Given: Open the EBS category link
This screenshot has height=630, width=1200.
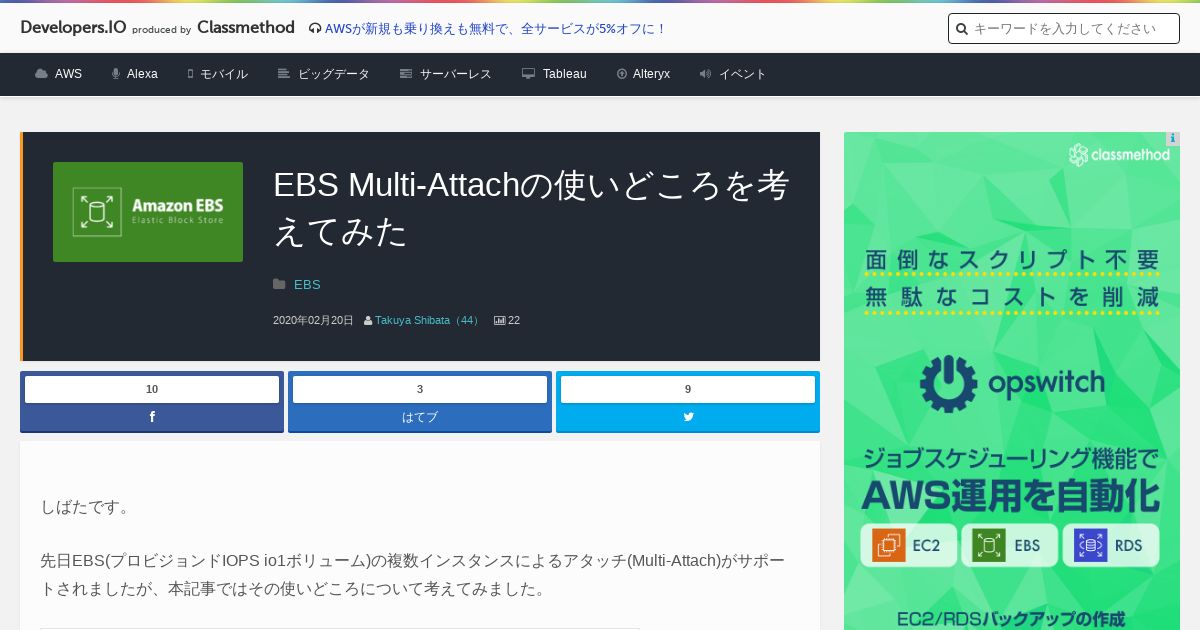Looking at the screenshot, I should click(x=307, y=285).
